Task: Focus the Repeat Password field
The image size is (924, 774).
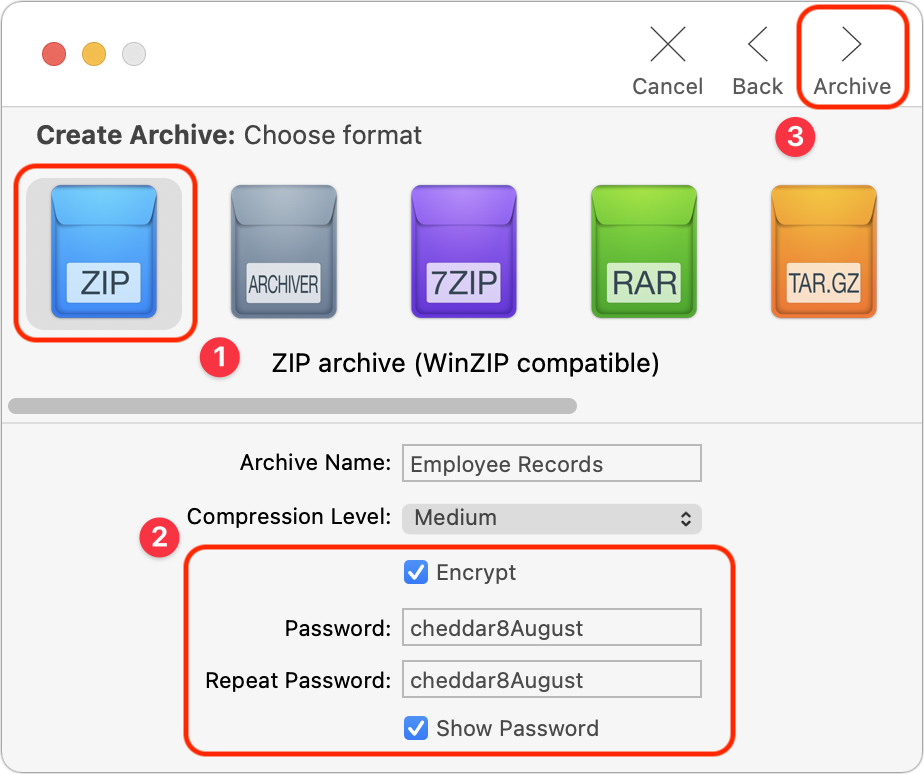Action: (552, 679)
